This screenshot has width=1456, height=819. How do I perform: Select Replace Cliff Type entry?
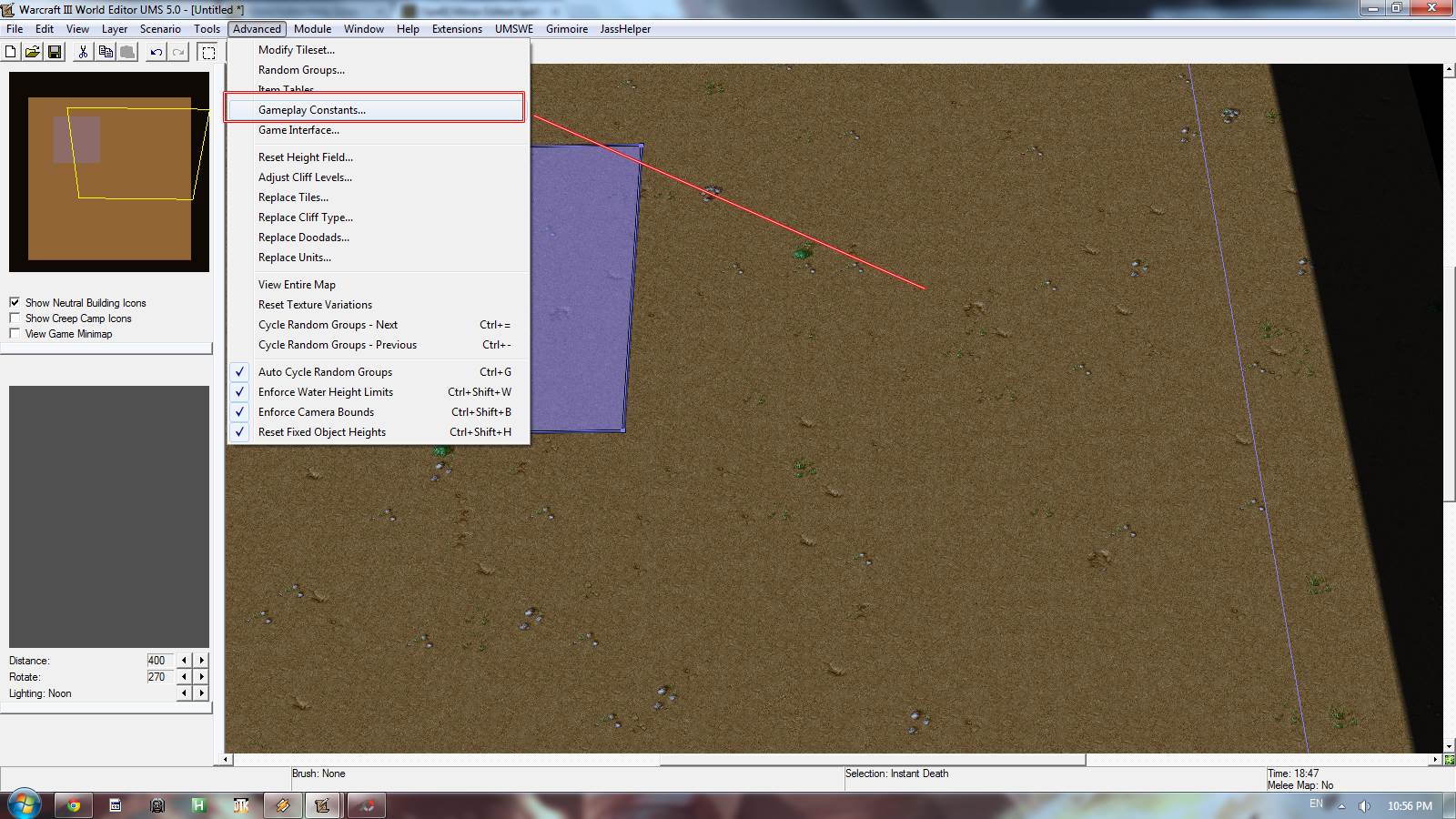pos(378,217)
